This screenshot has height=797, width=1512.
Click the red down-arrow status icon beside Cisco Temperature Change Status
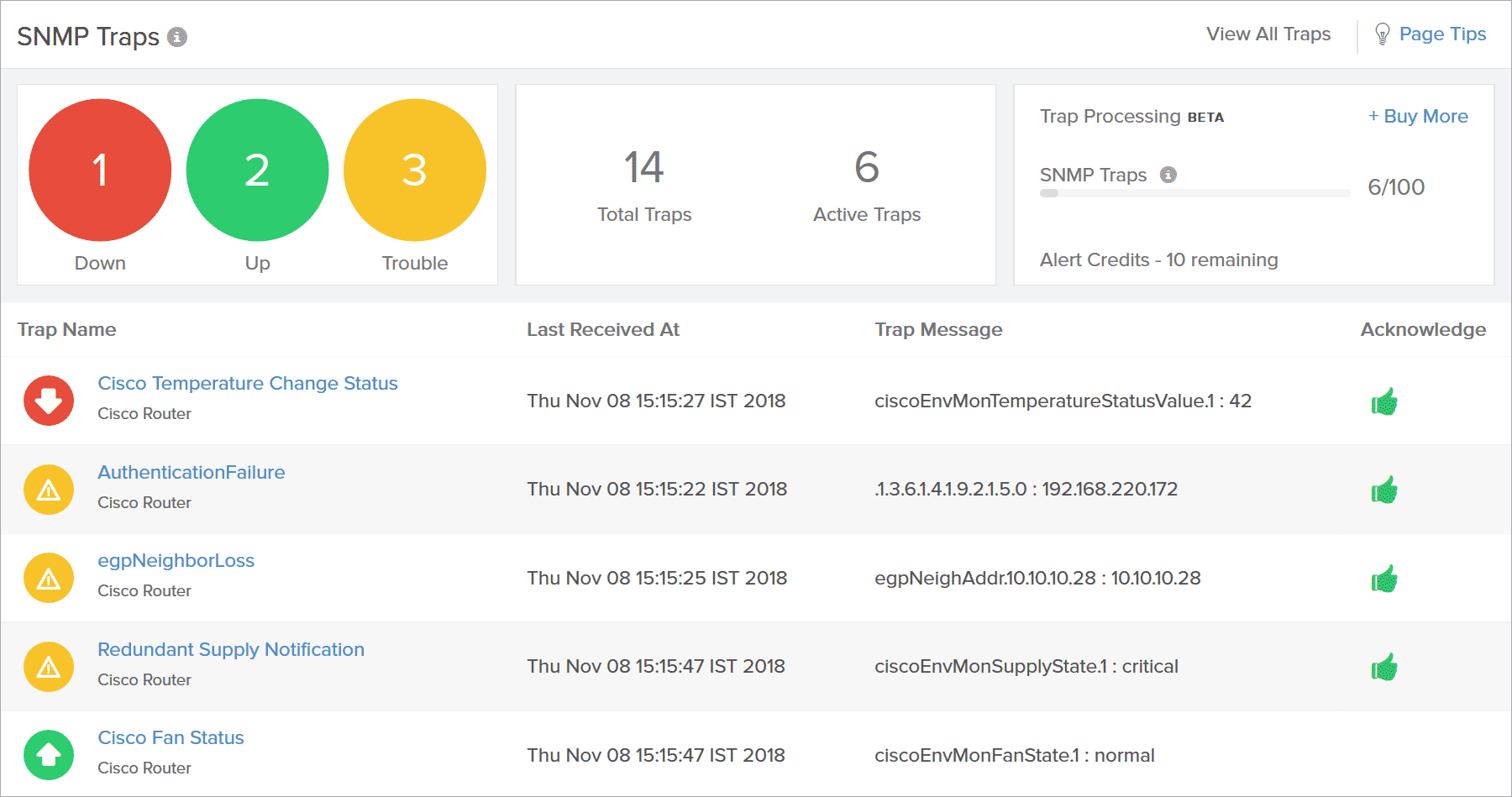pyautogui.click(x=48, y=401)
